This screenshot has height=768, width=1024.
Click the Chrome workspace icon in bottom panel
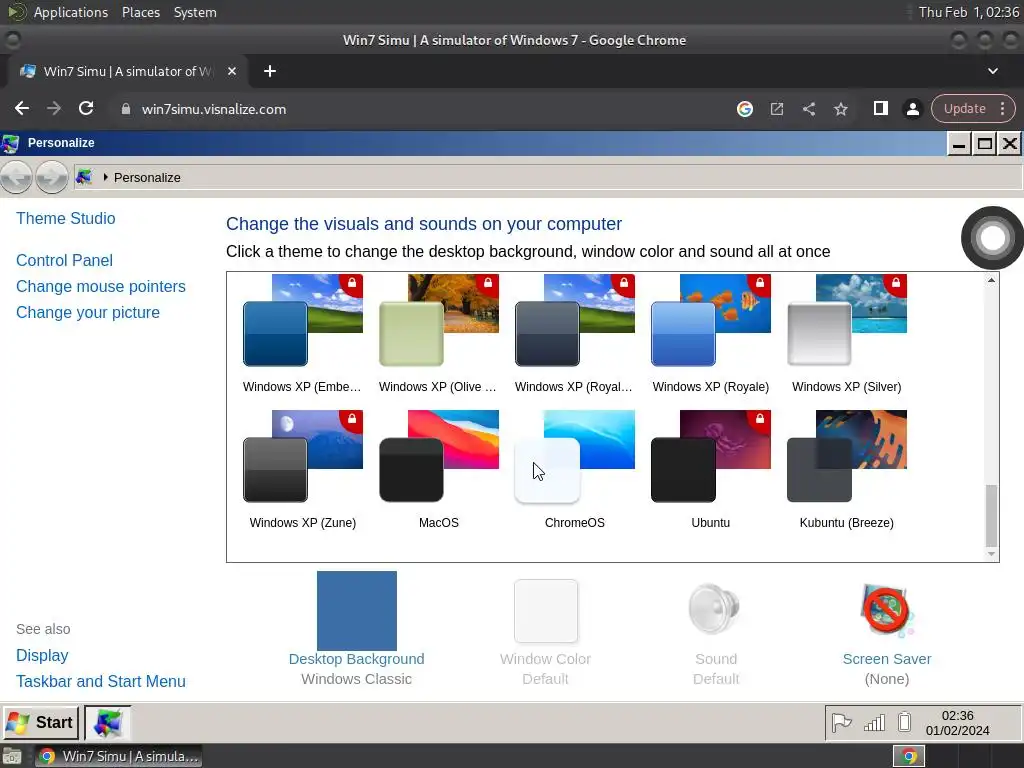(x=908, y=757)
